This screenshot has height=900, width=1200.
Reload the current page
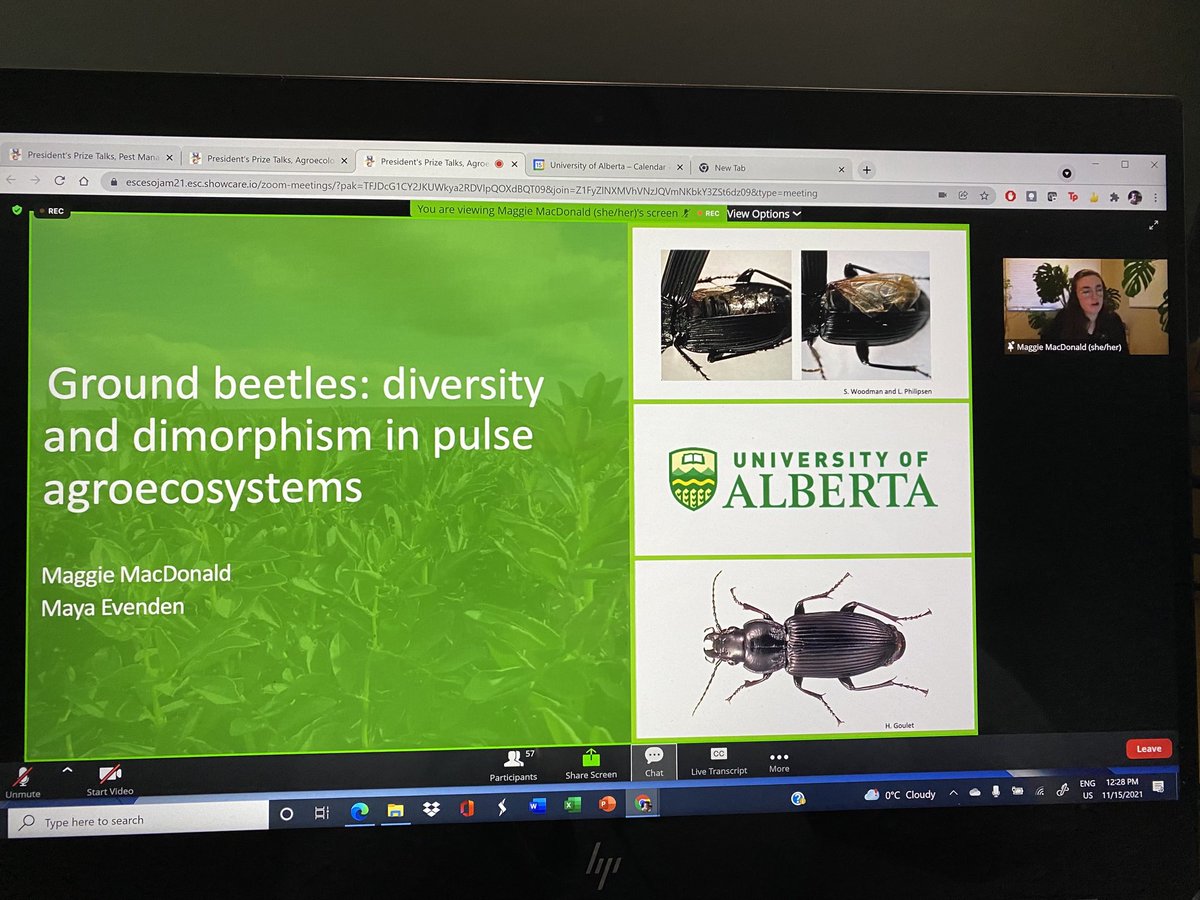[60, 180]
